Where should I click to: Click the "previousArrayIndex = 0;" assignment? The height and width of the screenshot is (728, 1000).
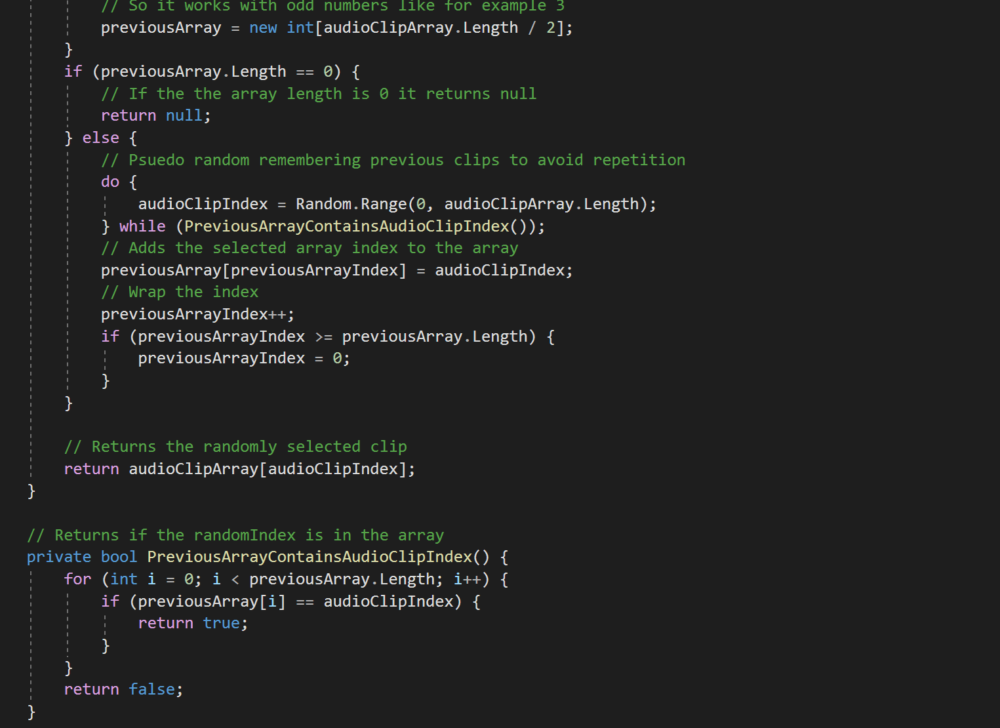click(244, 358)
